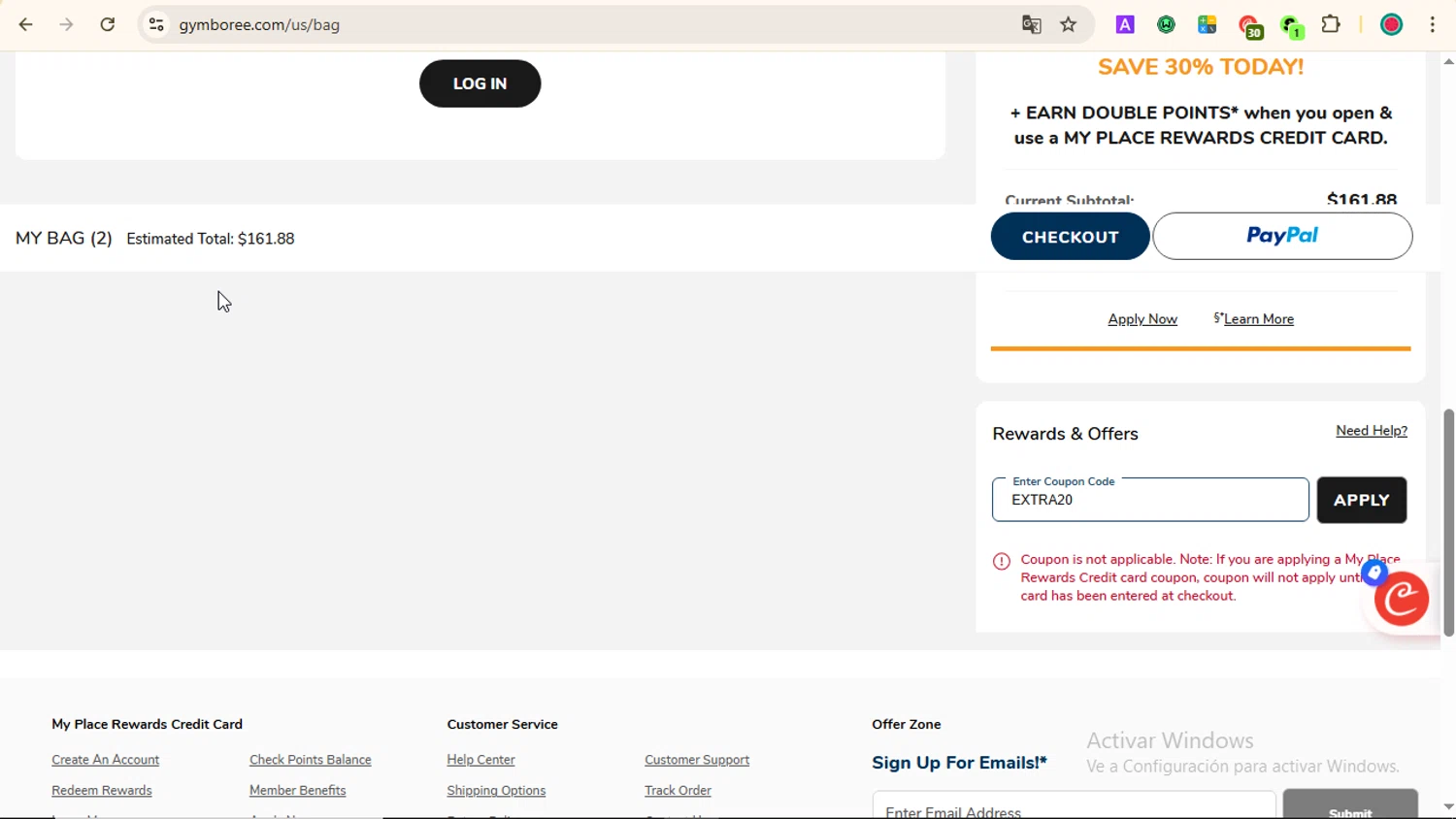
Task: Open Redeem Rewards link
Action: click(102, 791)
